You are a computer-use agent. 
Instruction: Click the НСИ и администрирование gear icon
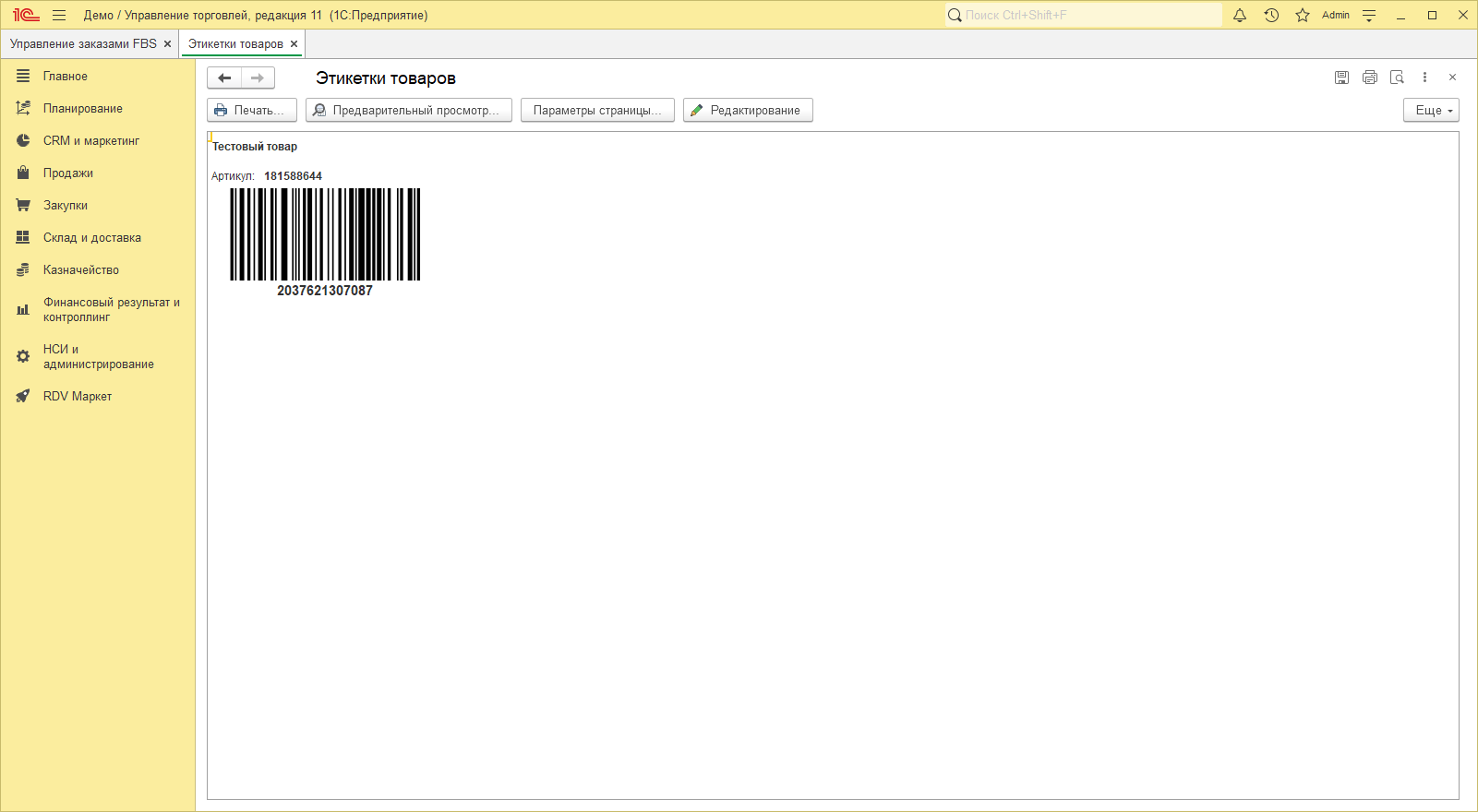click(x=23, y=356)
